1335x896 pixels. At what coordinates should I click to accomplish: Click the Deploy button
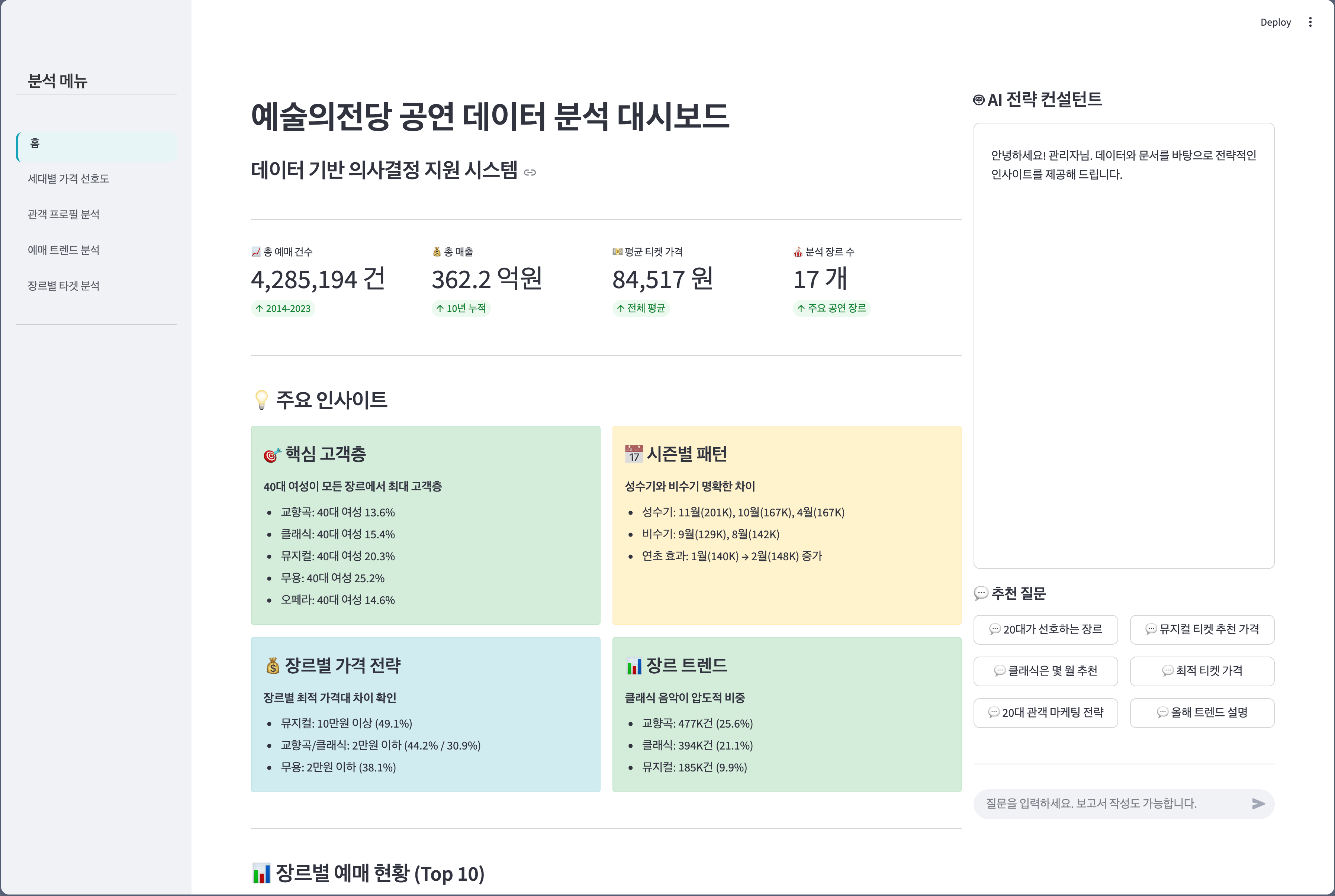click(x=1276, y=22)
